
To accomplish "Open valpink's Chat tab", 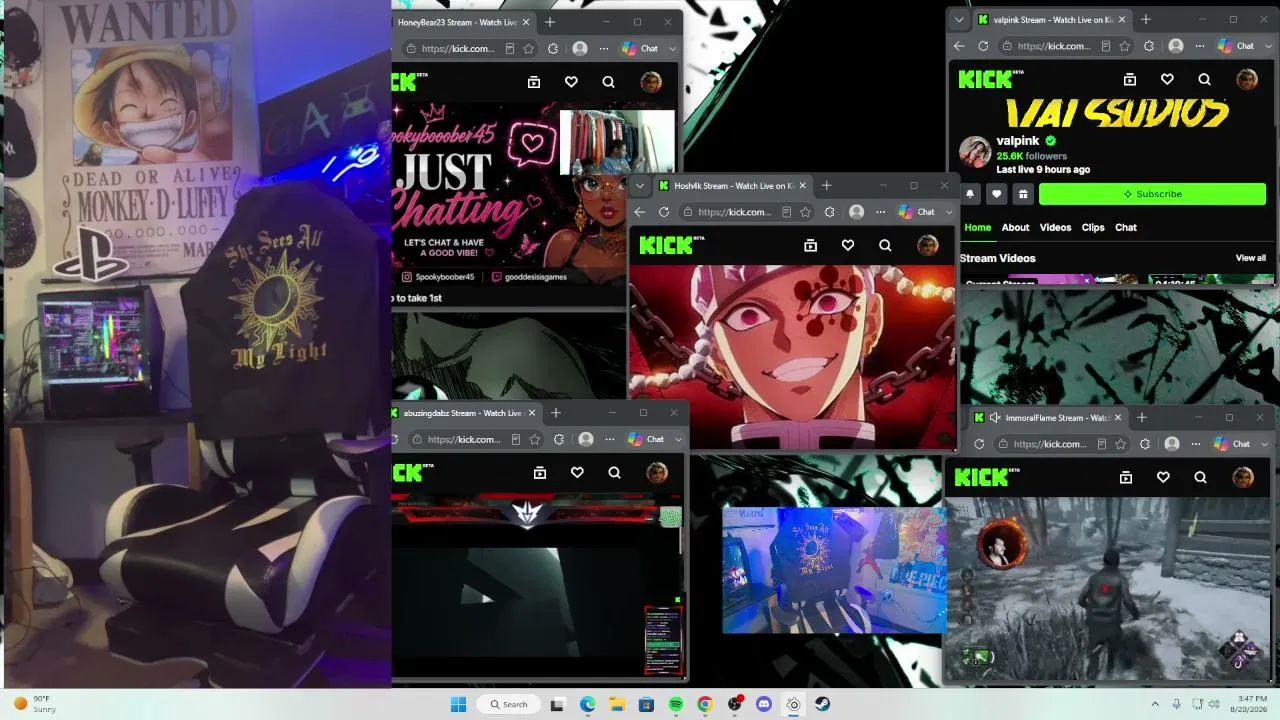I will click(x=1126, y=227).
